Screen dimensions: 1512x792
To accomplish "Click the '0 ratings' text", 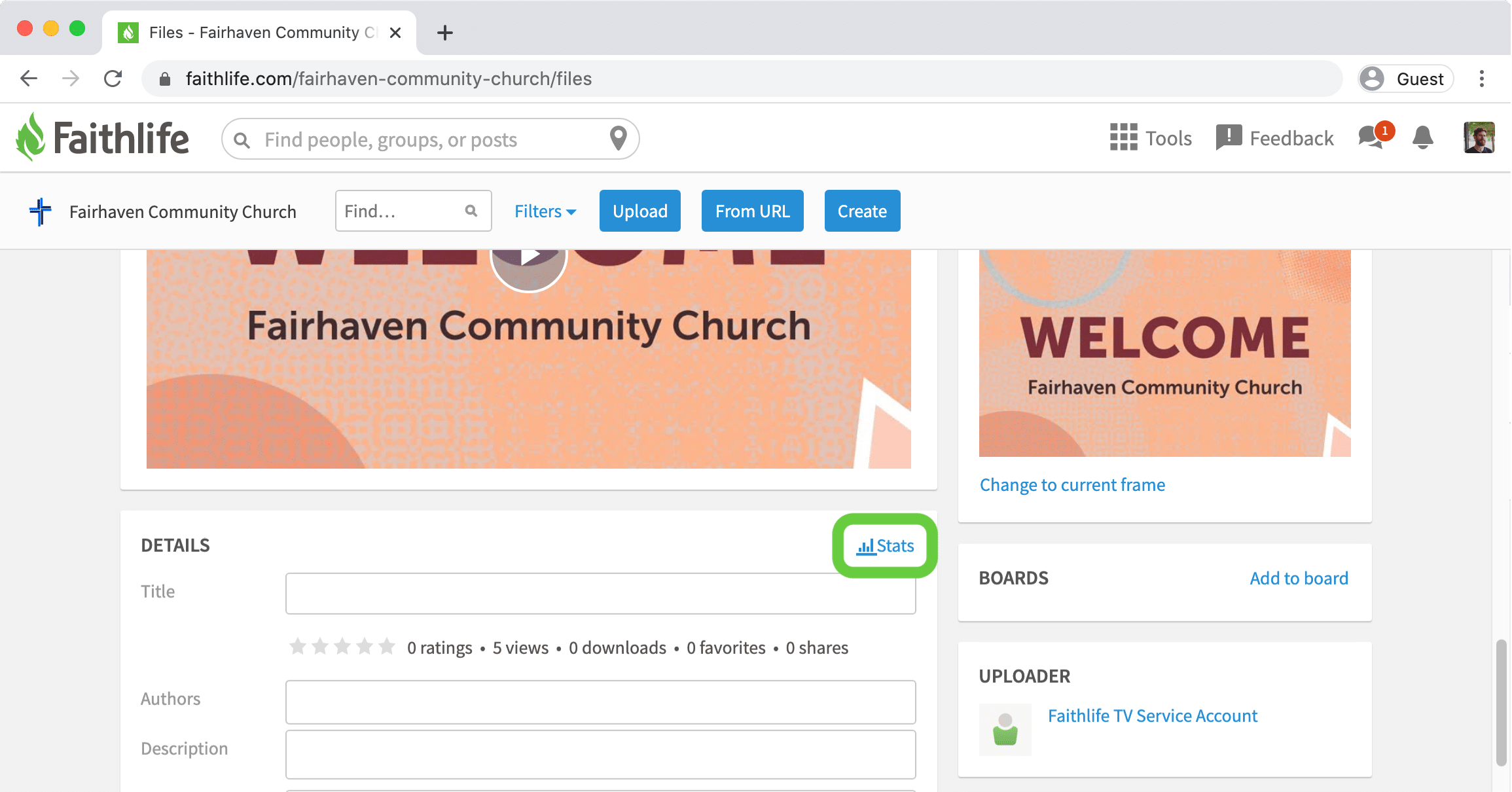I will point(439,647).
